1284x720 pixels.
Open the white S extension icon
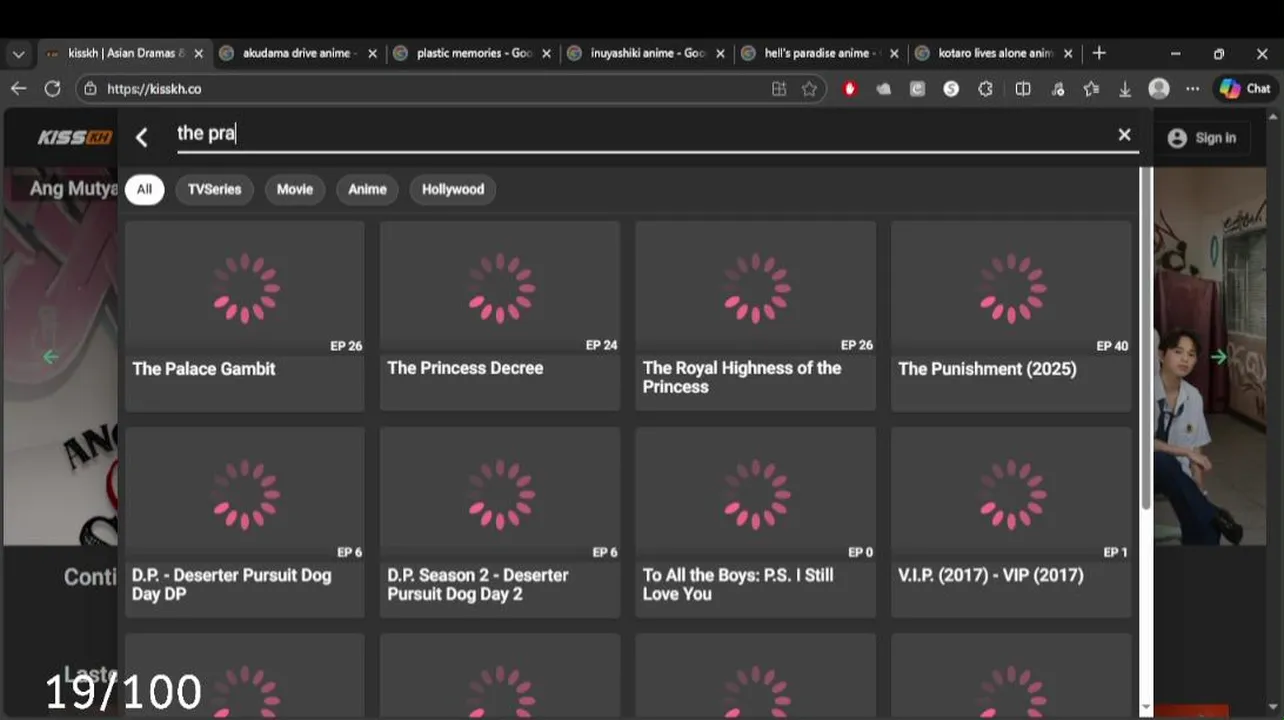[951, 89]
